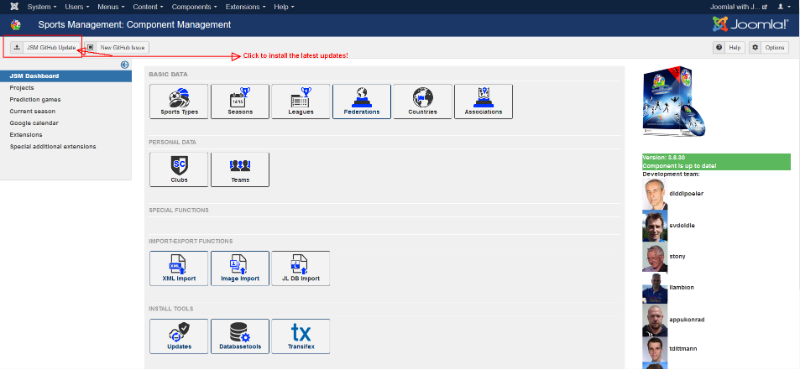Screen dimensions: 800x369
Task: Open the Menus dropdown menu
Action: pos(111,7)
